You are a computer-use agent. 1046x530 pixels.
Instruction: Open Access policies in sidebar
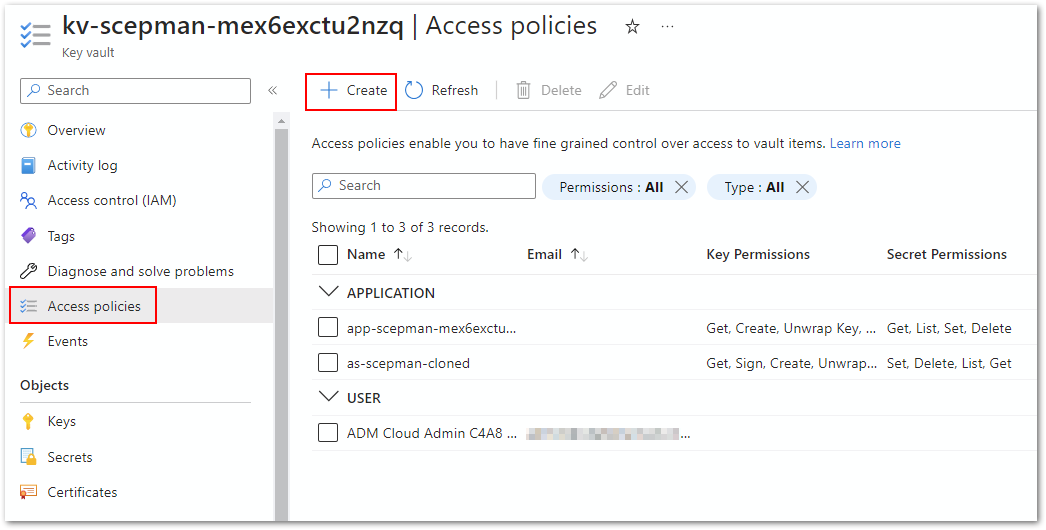pyautogui.click(x=94, y=306)
